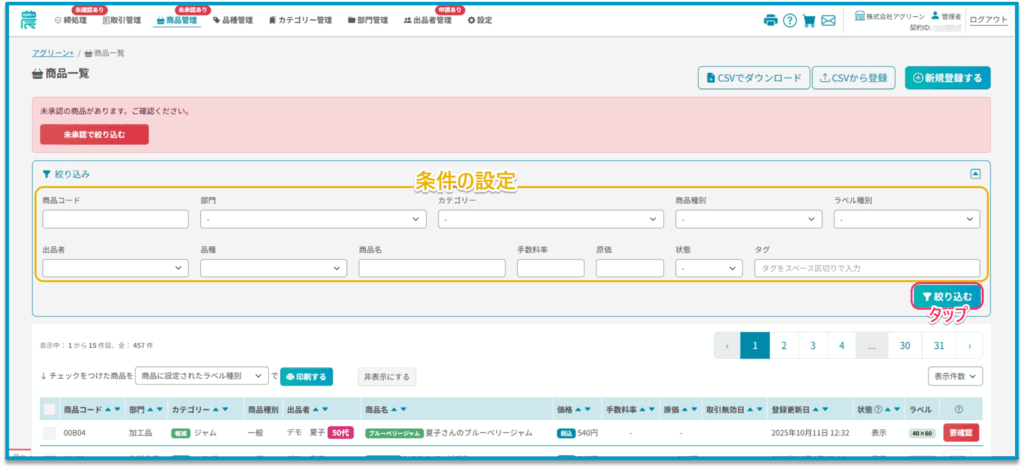Click the green app logo at top left
Screen dimensions: 1024x469
pos(29,19)
